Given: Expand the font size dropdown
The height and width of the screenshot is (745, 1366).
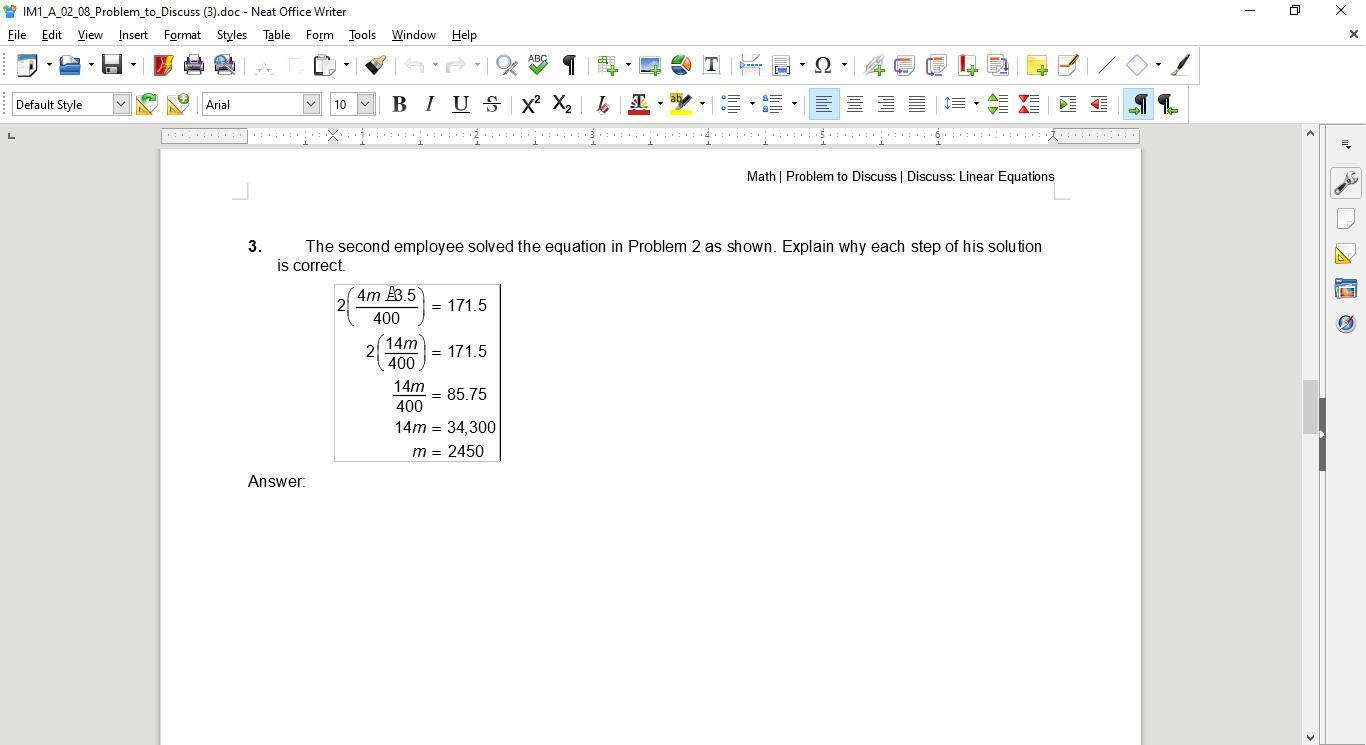Looking at the screenshot, I should (x=365, y=104).
